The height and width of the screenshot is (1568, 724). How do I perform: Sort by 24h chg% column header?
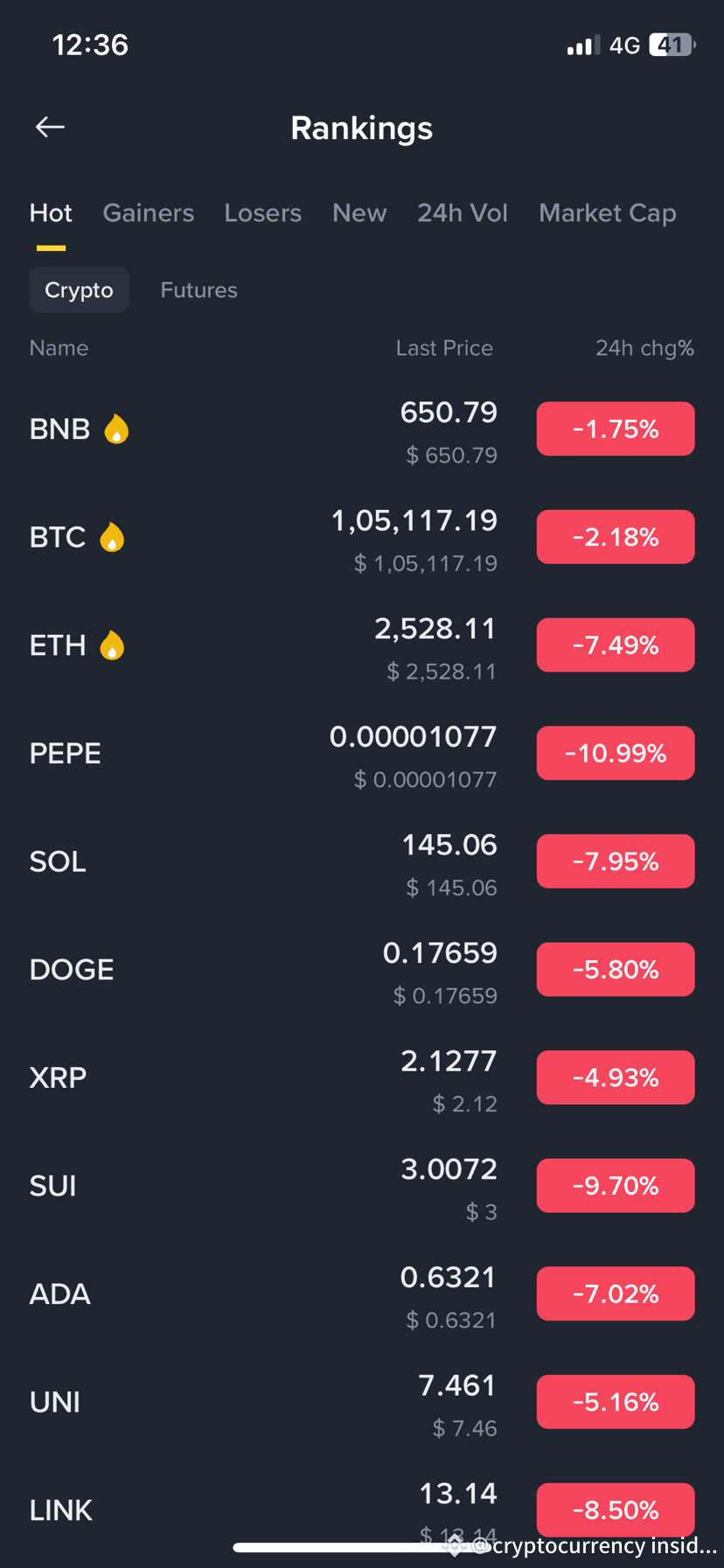645,348
